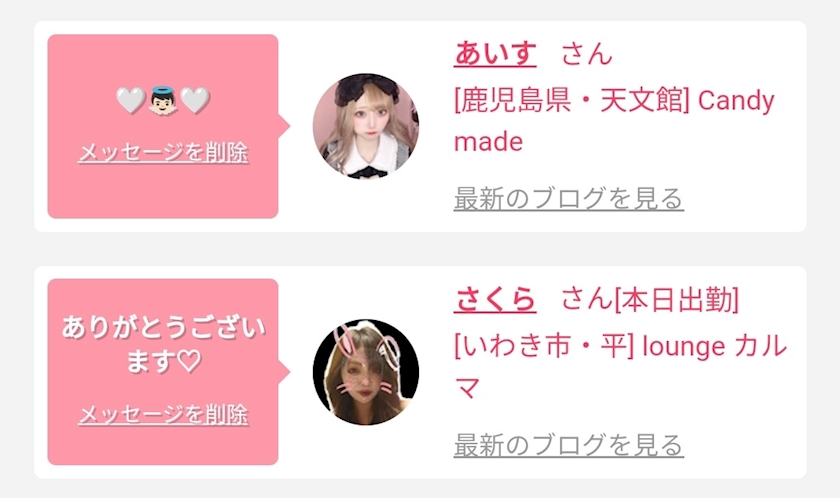Select the 鹿児島県・天文館 Candy made shop text

click(x=614, y=121)
